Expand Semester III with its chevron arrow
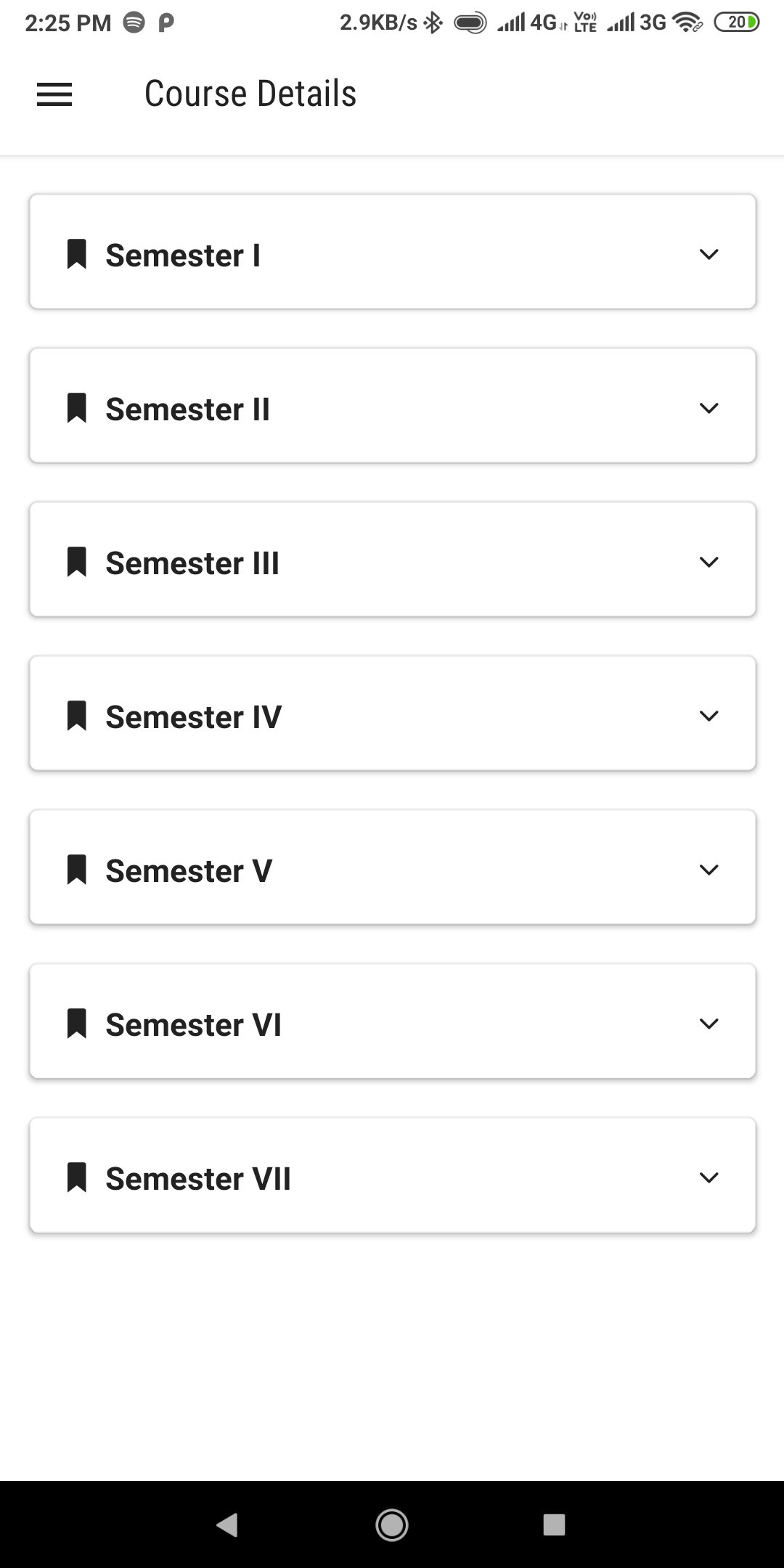Screen dimensions: 784x1568 pos(709,562)
